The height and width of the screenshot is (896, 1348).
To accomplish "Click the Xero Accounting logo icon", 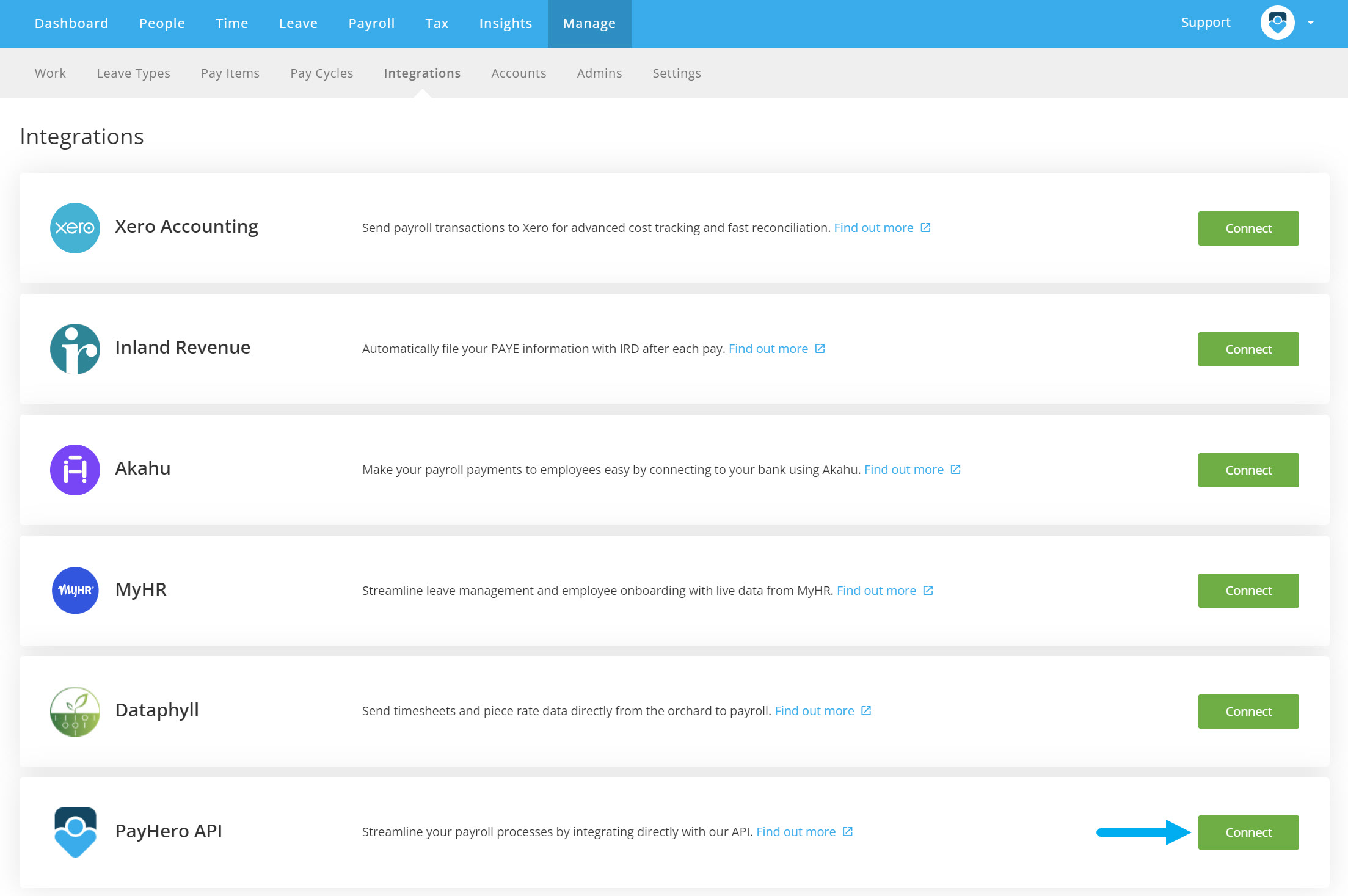I will pyautogui.click(x=75, y=228).
